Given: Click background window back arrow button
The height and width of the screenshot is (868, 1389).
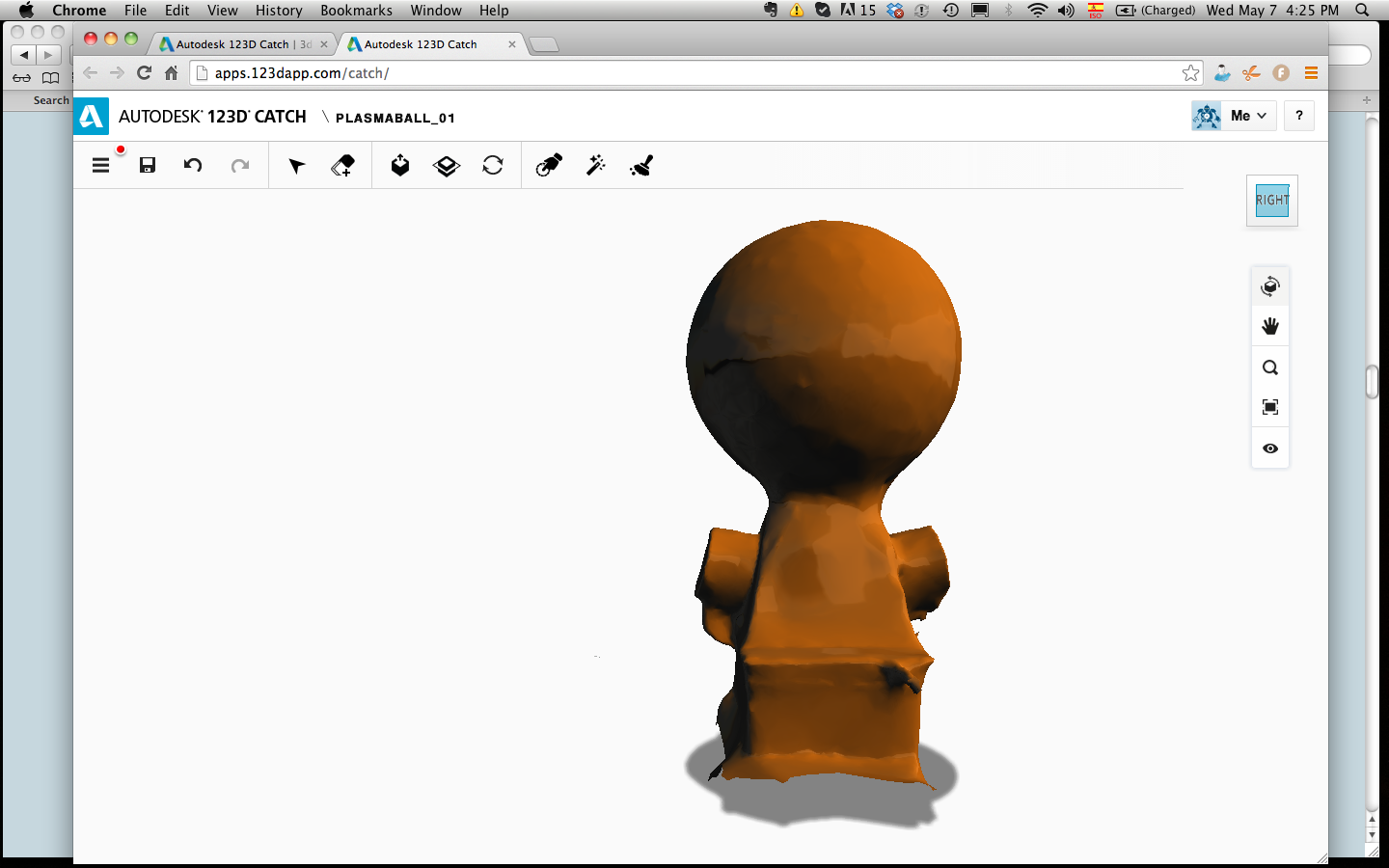Looking at the screenshot, I should pos(24,55).
